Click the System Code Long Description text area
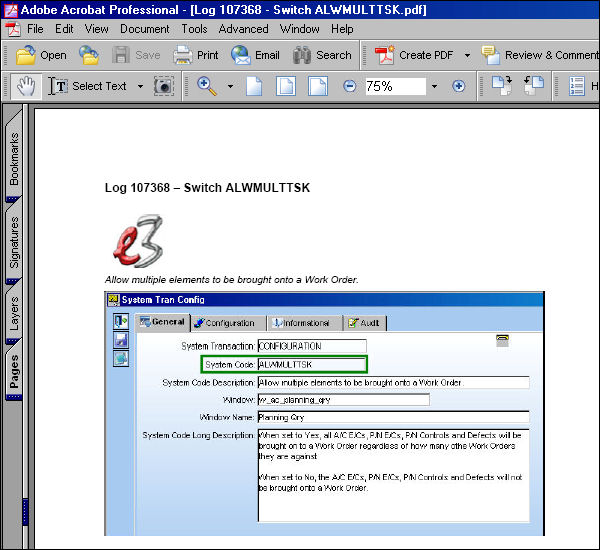600x550 pixels. (x=394, y=475)
